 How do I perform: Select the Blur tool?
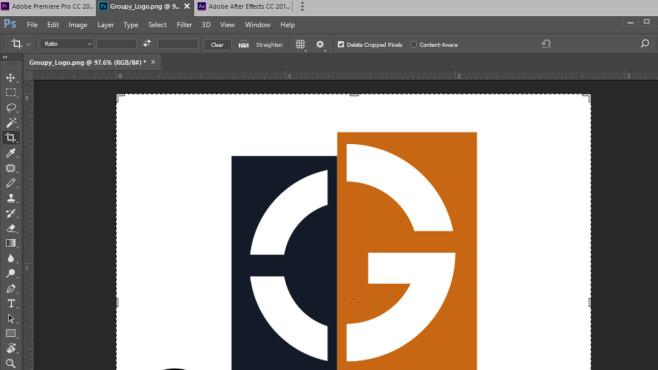coord(10,259)
